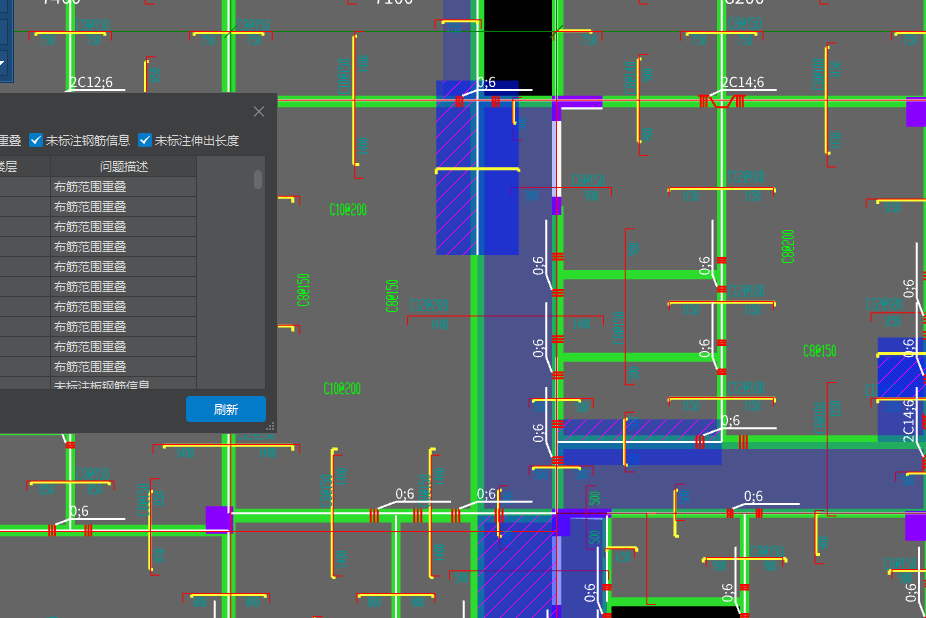The image size is (926, 618).
Task: Click the 问题描述 column header
Action: tap(123, 167)
